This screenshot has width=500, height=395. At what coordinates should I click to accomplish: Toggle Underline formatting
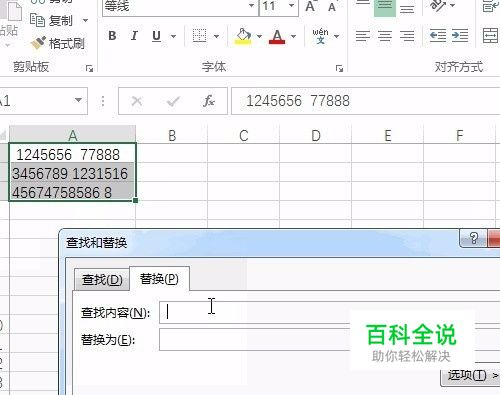156,36
